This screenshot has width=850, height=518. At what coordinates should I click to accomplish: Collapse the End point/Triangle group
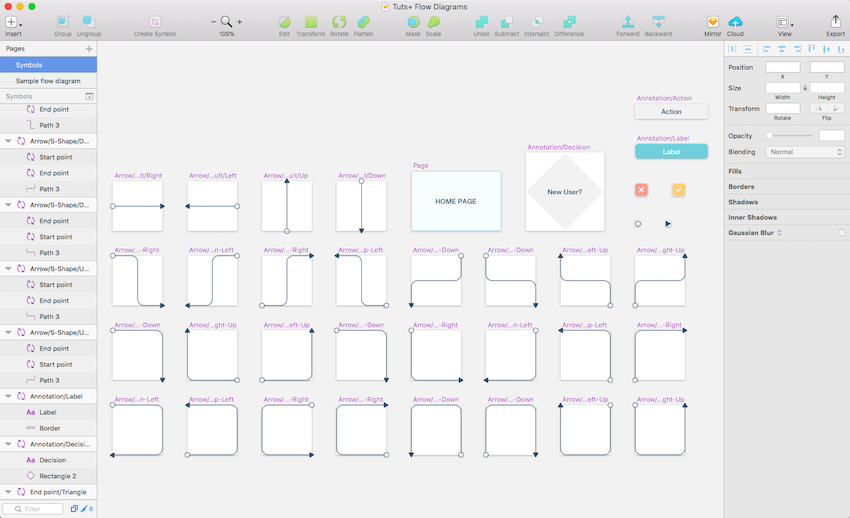pos(8,492)
